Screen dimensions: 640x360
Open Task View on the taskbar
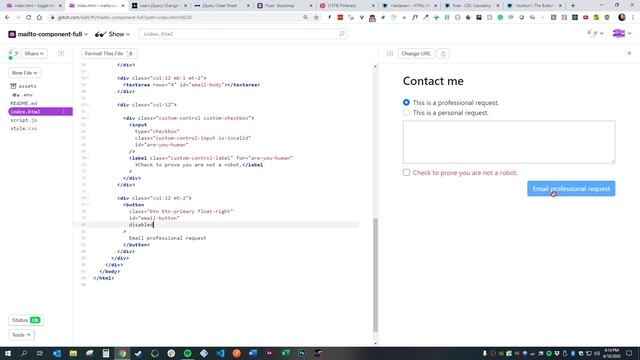[x=40, y=353]
